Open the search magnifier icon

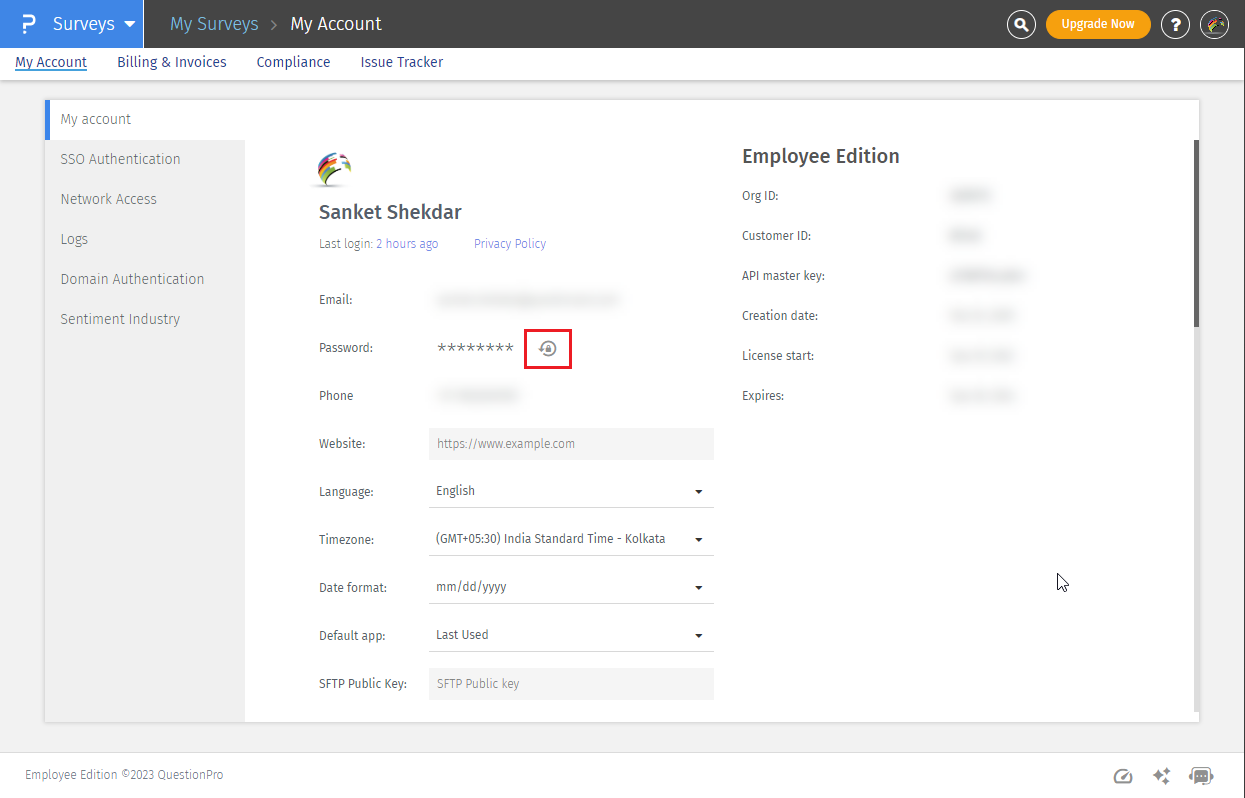(x=1020, y=24)
